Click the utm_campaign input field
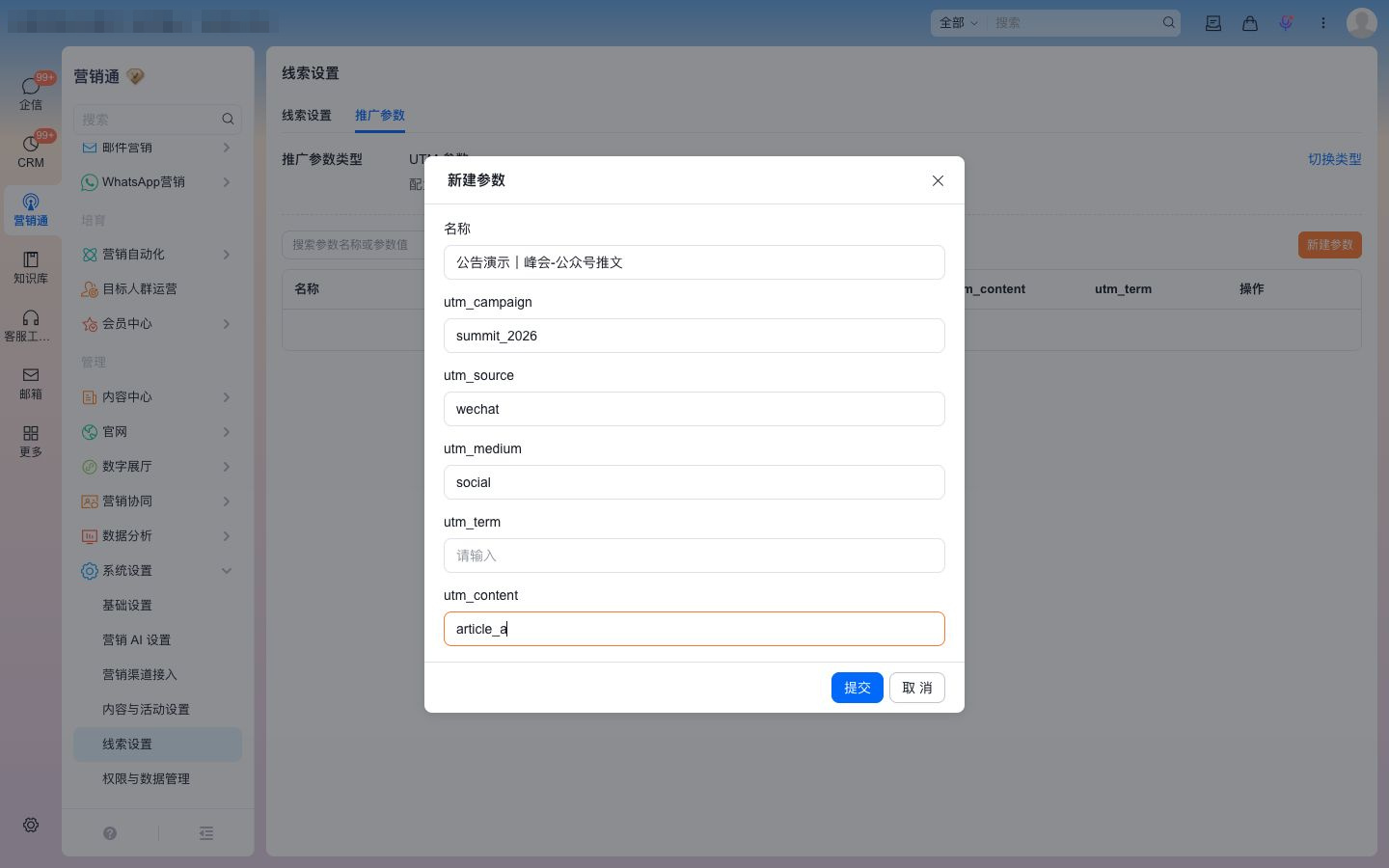 [694, 336]
